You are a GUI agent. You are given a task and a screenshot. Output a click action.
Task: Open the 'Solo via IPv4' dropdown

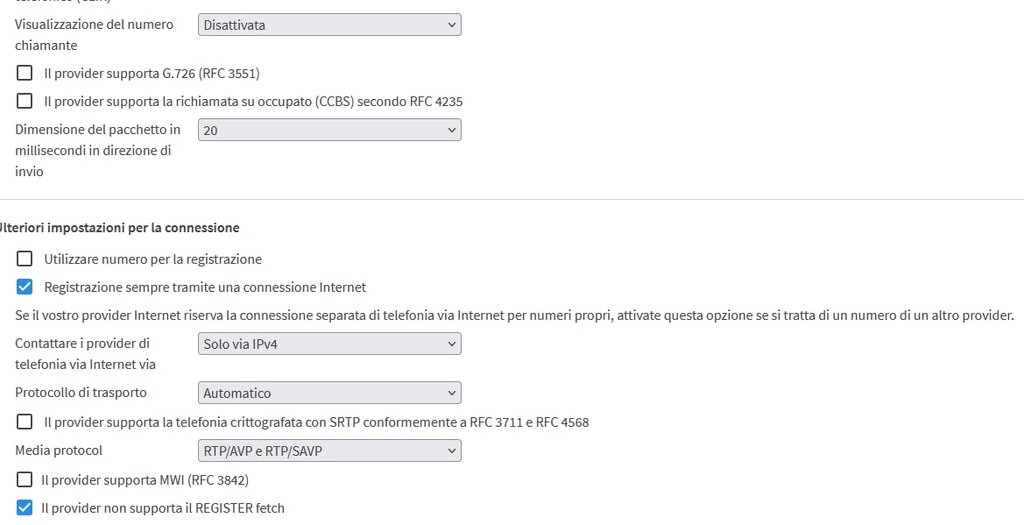(330, 344)
